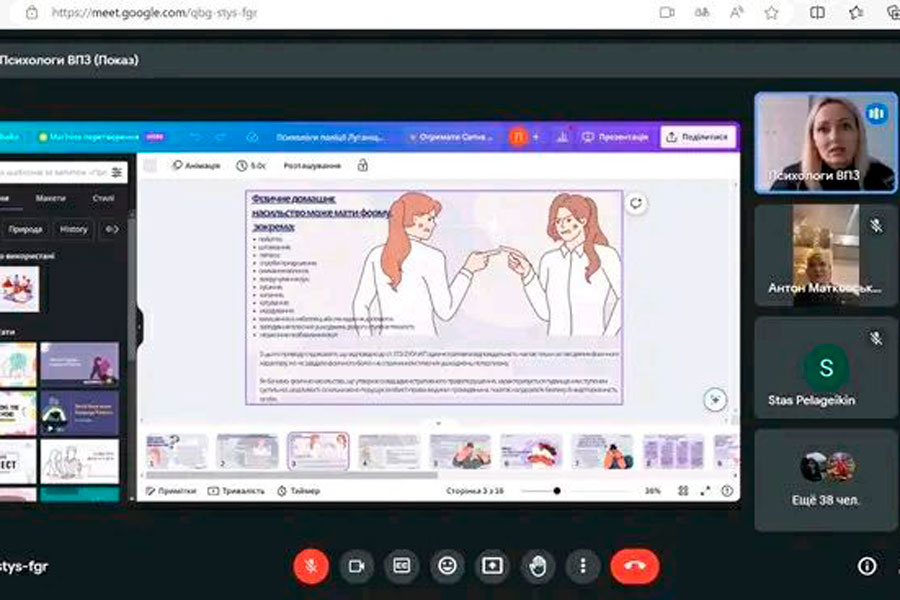Click the present screen button
Image resolution: width=900 pixels, height=600 pixels.
pos(492,566)
